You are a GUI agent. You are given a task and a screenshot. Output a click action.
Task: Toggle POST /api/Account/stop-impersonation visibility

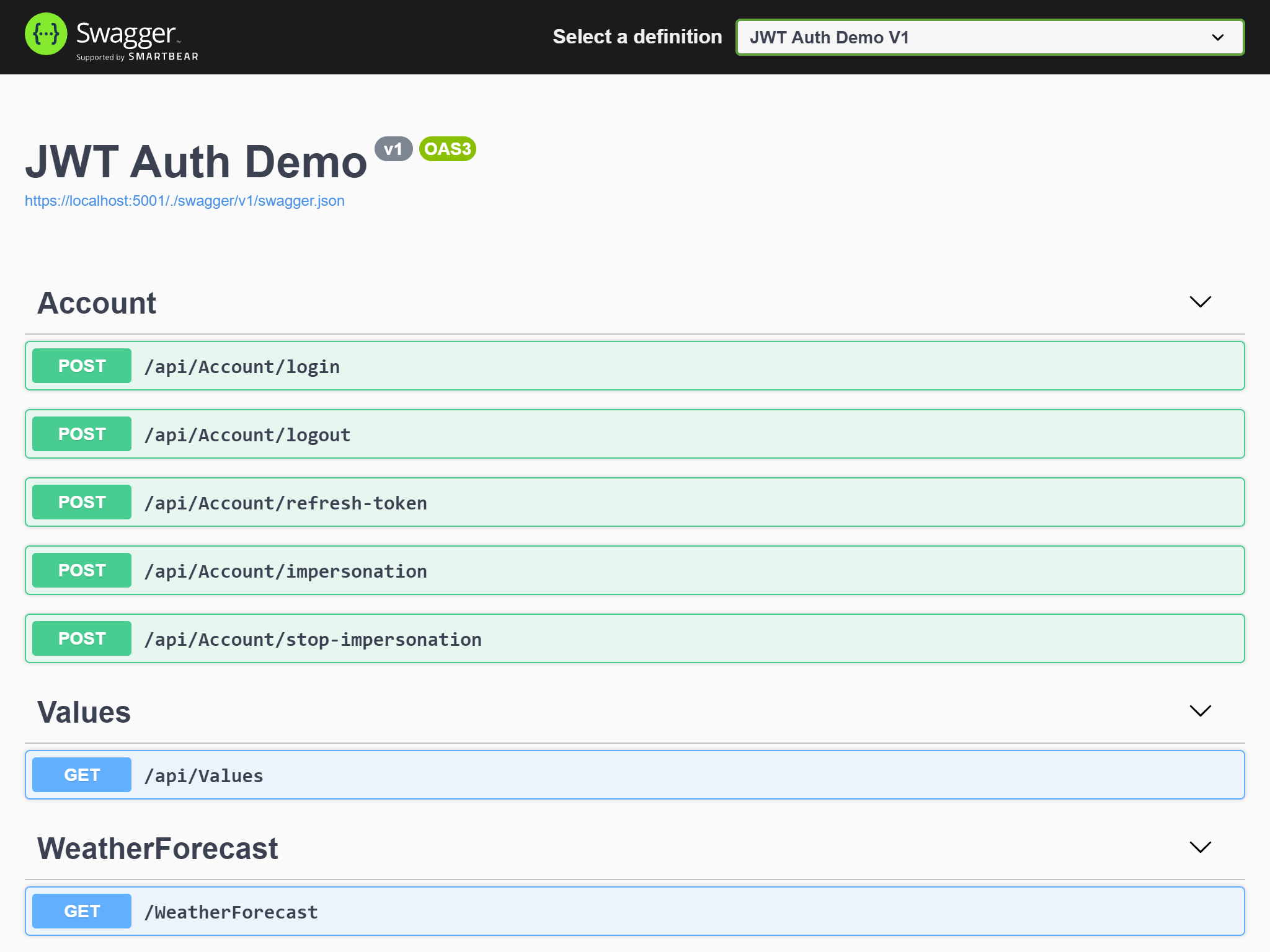tap(636, 638)
